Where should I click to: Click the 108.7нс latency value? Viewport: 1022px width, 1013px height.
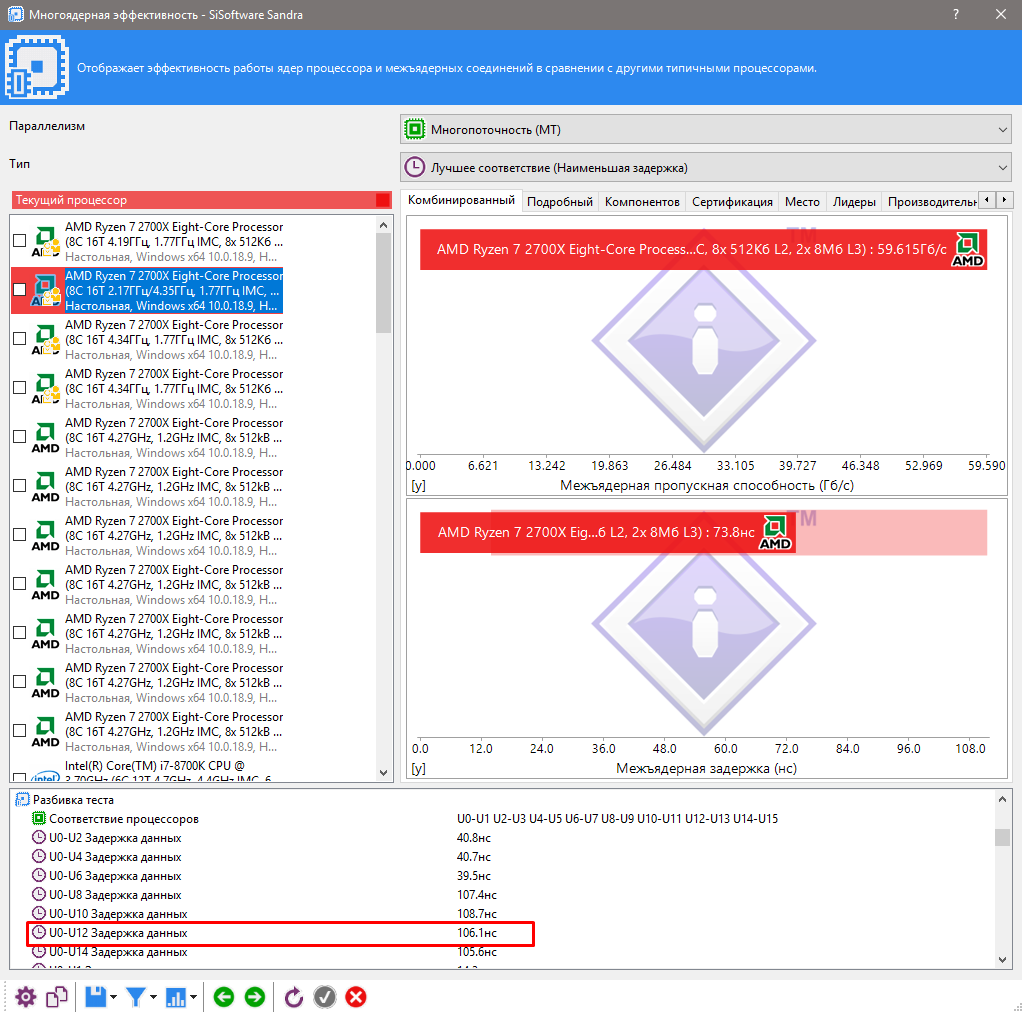pyautogui.click(x=476, y=913)
